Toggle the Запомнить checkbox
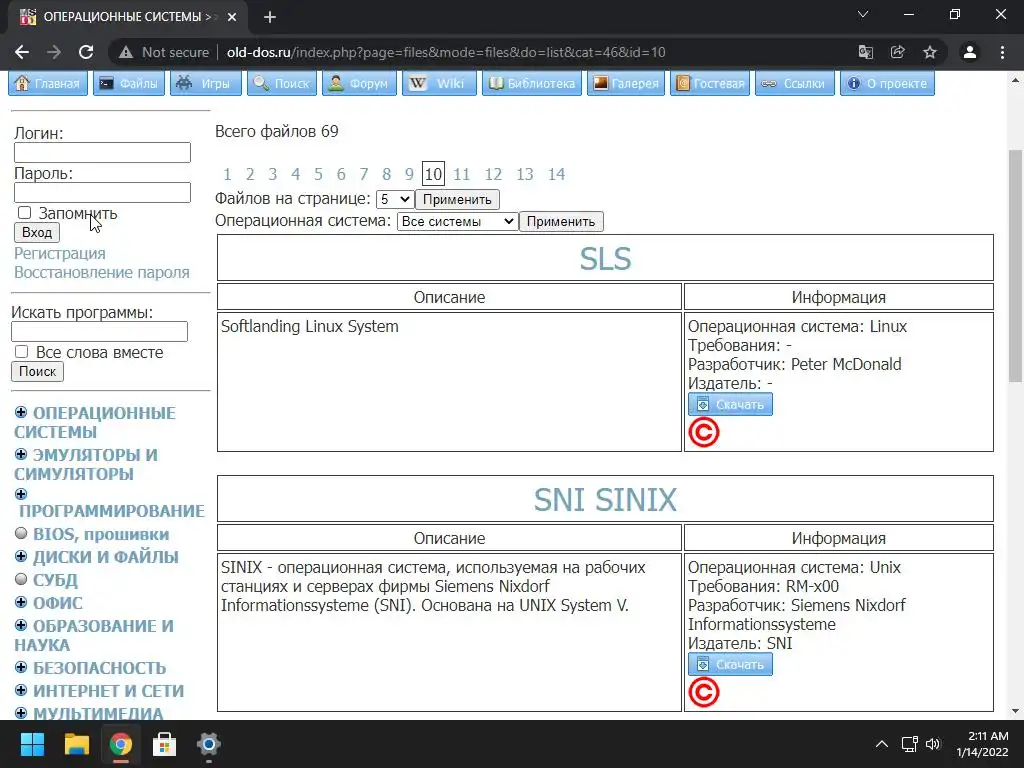The image size is (1024, 768). [x=24, y=213]
